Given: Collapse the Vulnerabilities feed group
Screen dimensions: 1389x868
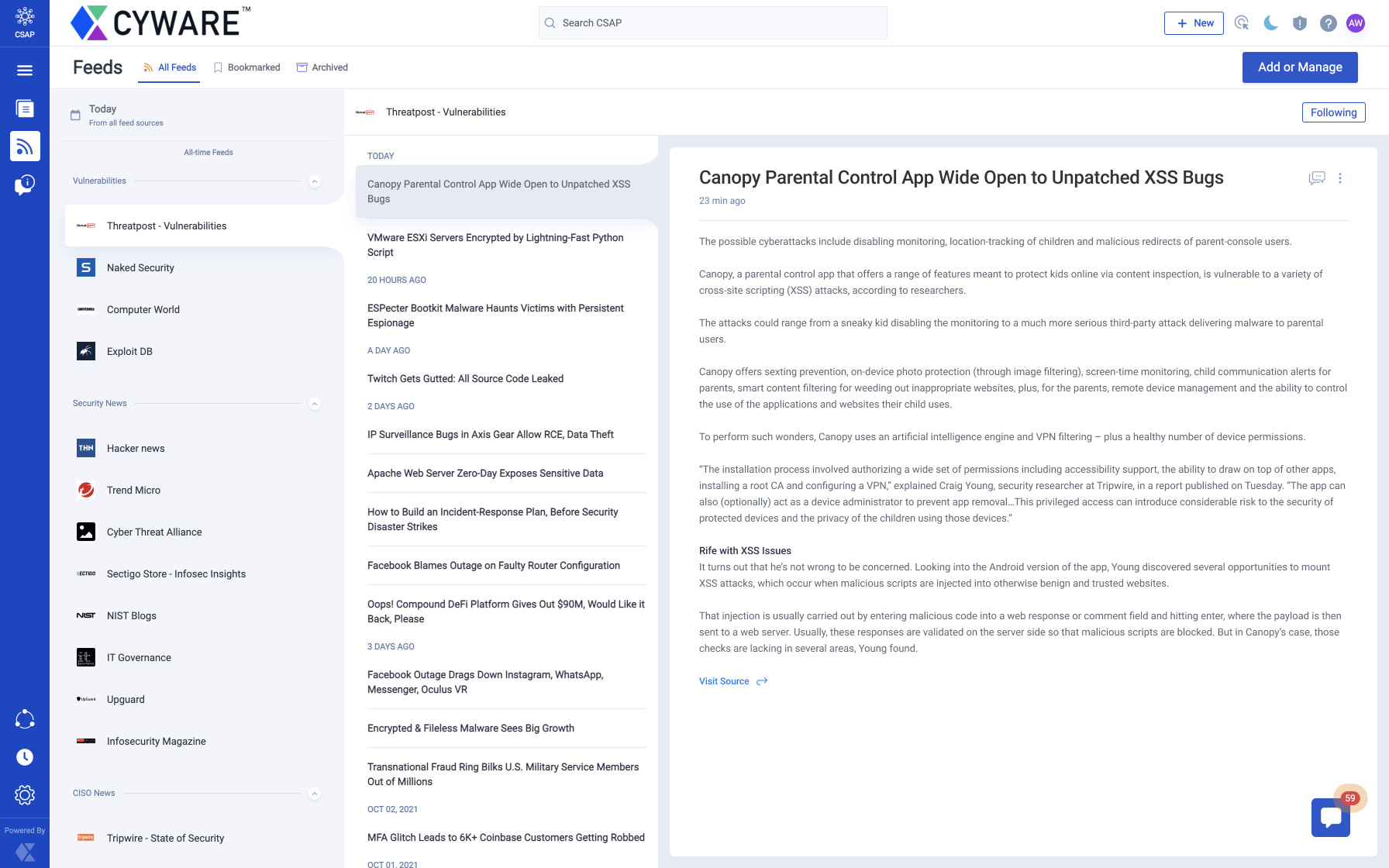Looking at the screenshot, I should [x=315, y=181].
